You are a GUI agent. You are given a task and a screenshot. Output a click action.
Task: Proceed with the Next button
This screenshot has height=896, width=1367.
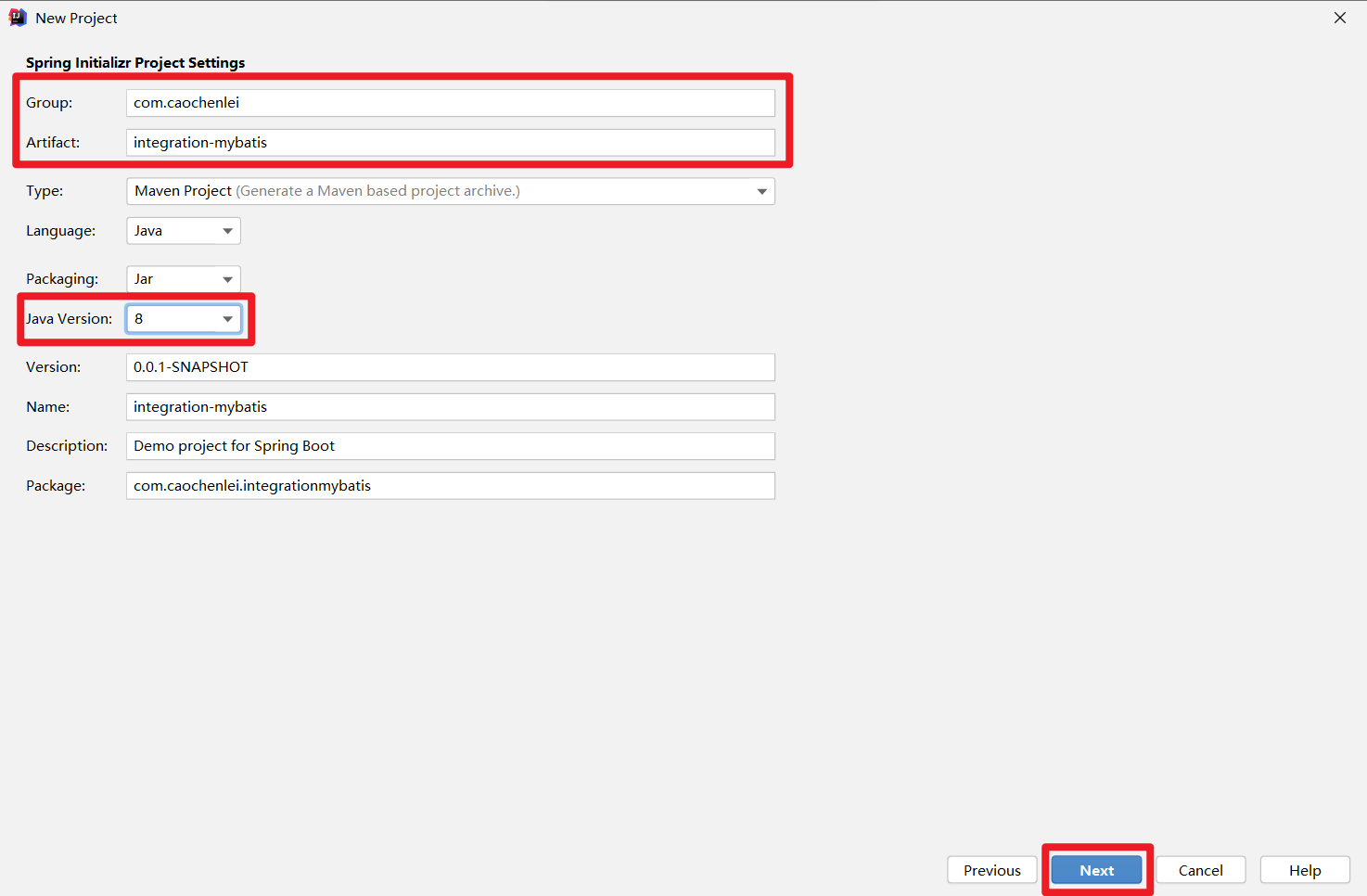point(1096,870)
